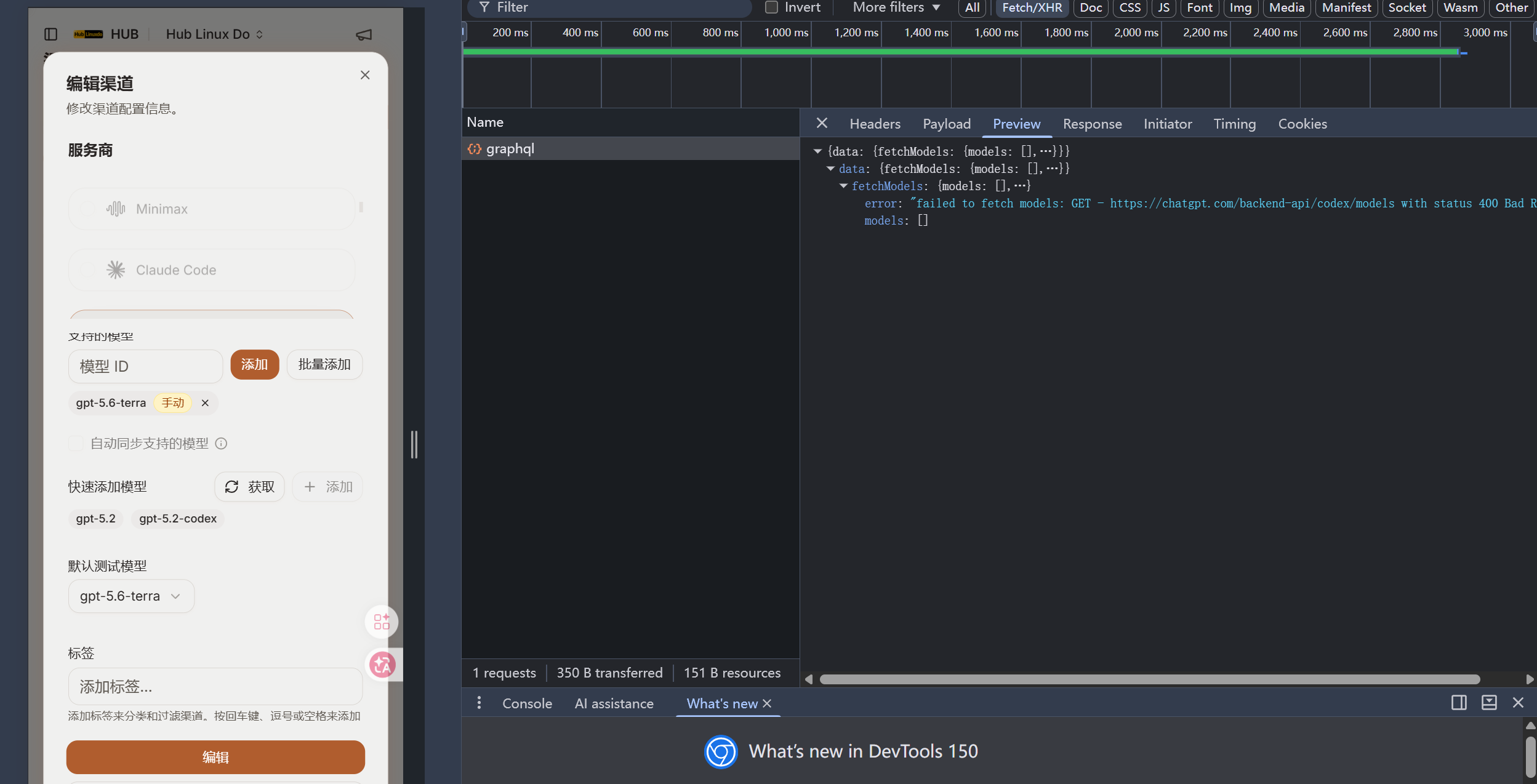Image resolution: width=1537 pixels, height=784 pixels.
Task: Select the CSS filter
Action: pos(1130,7)
